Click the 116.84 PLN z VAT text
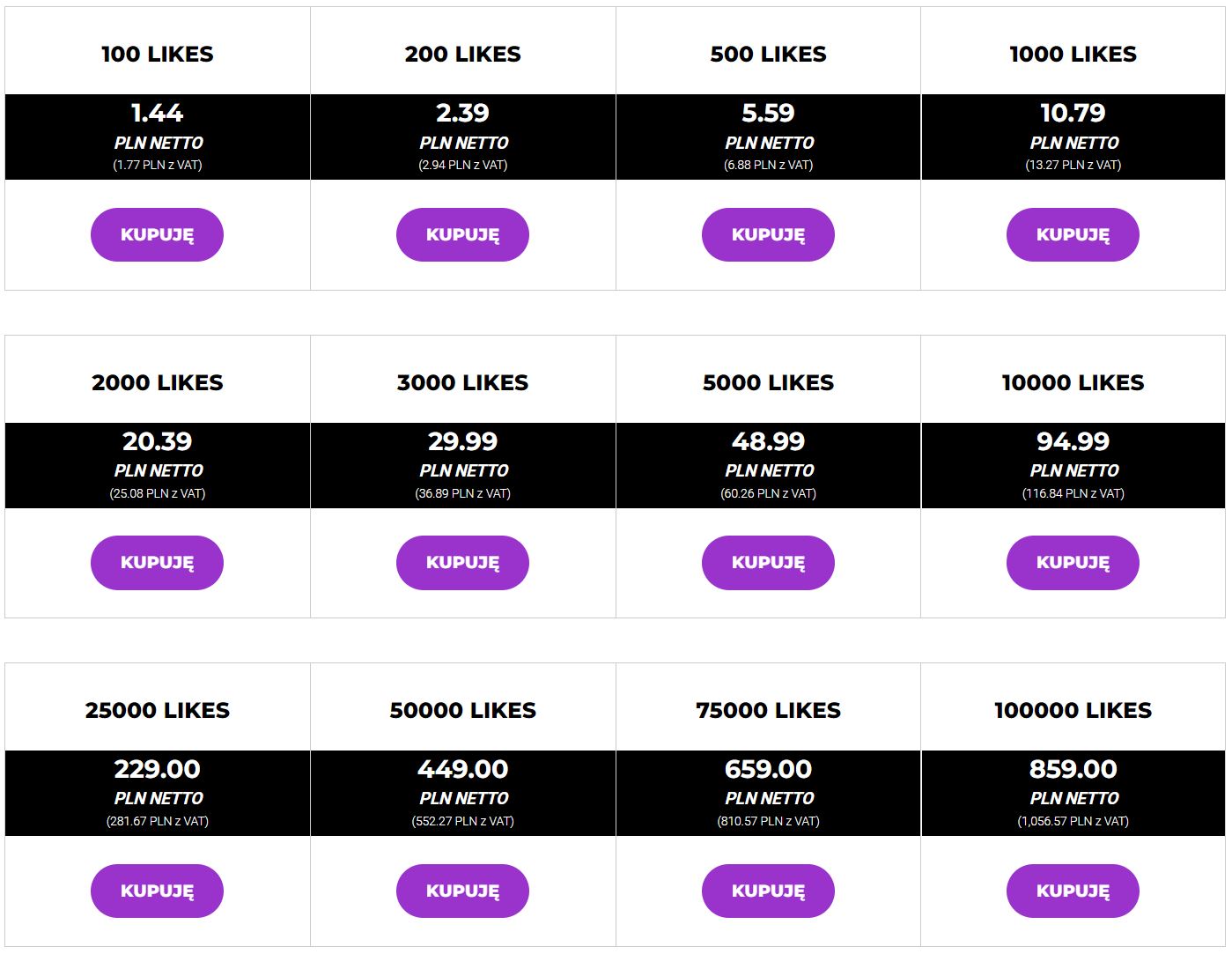This screenshot has height=954, width=1232. click(1073, 493)
